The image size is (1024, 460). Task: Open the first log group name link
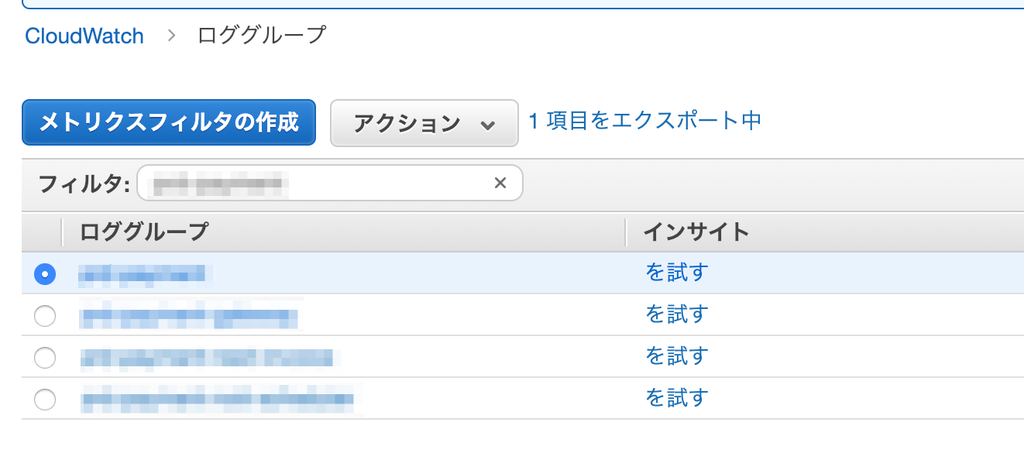tap(143, 273)
